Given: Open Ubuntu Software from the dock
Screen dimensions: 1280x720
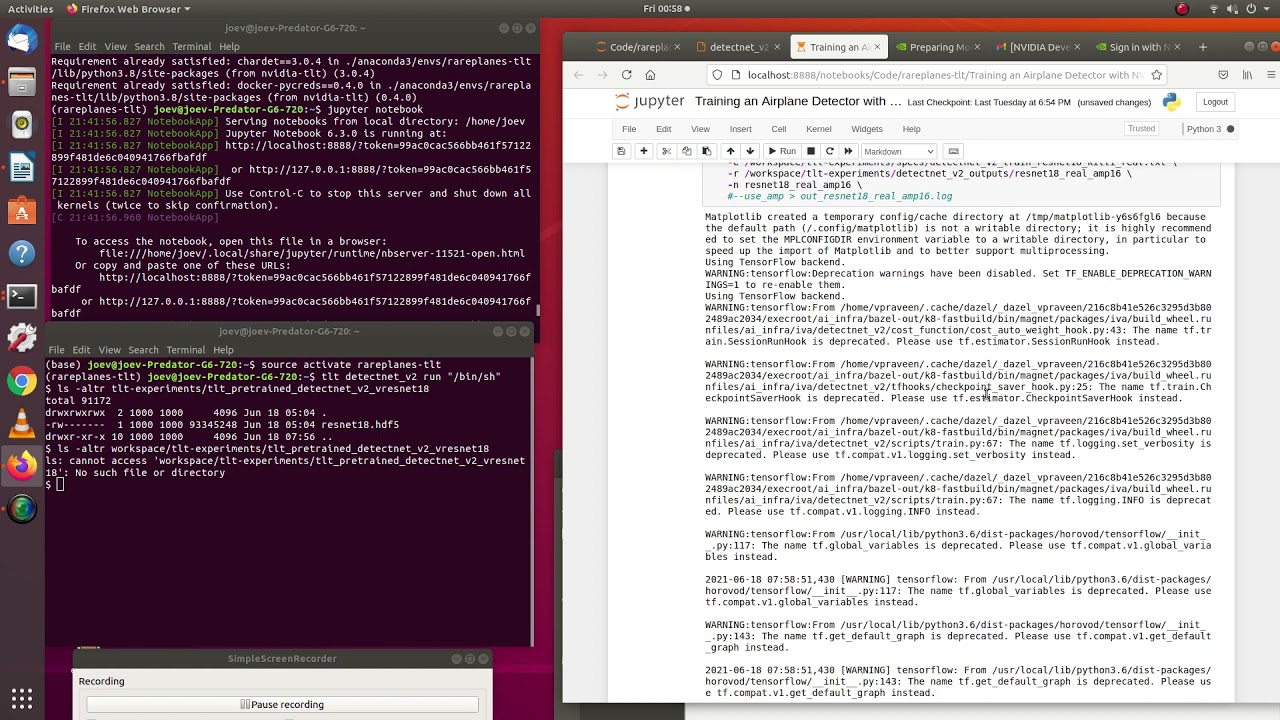Looking at the screenshot, I should click(22, 210).
